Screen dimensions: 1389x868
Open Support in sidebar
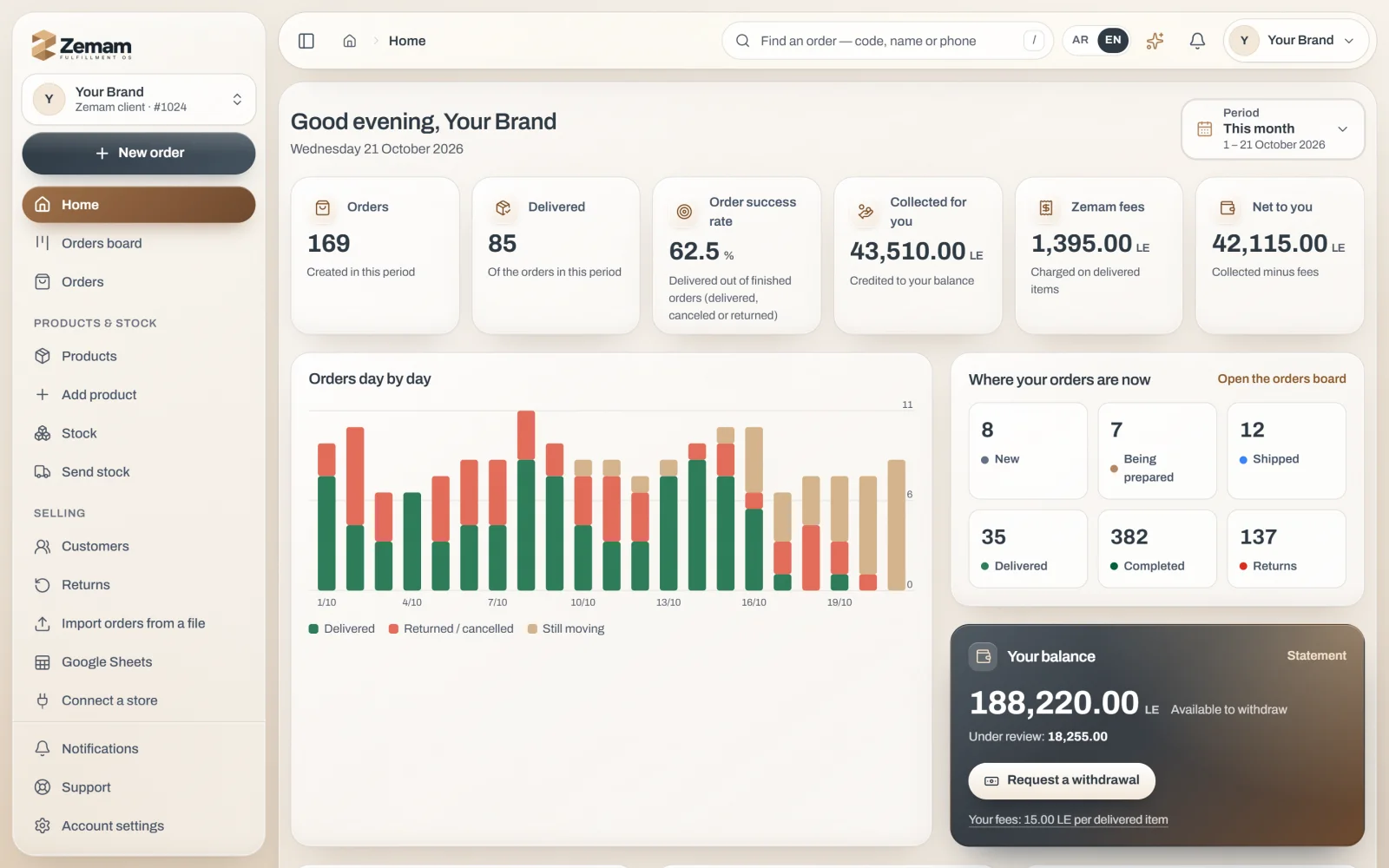pyautogui.click(x=139, y=787)
